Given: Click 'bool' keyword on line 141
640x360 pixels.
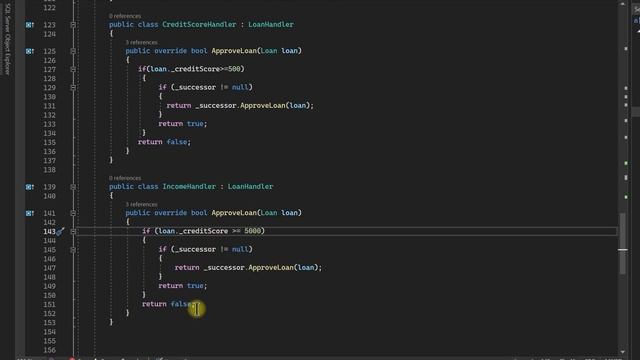Looking at the screenshot, I should 199,213.
